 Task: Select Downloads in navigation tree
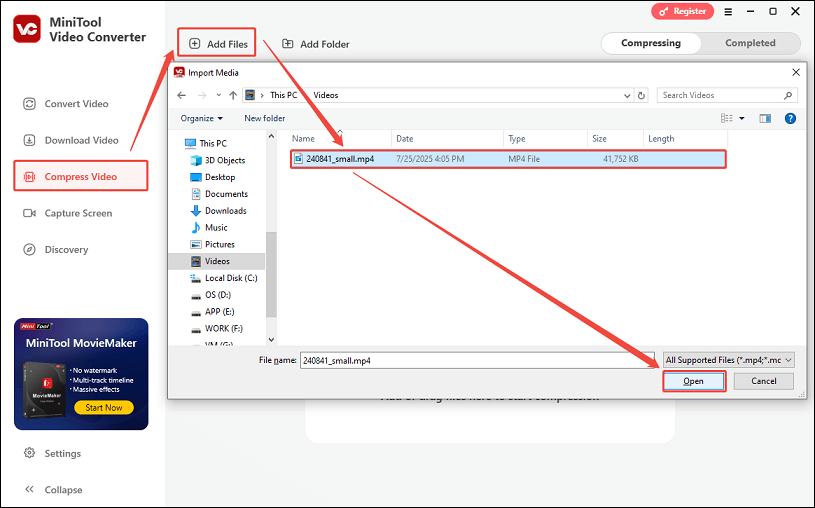(x=219, y=211)
